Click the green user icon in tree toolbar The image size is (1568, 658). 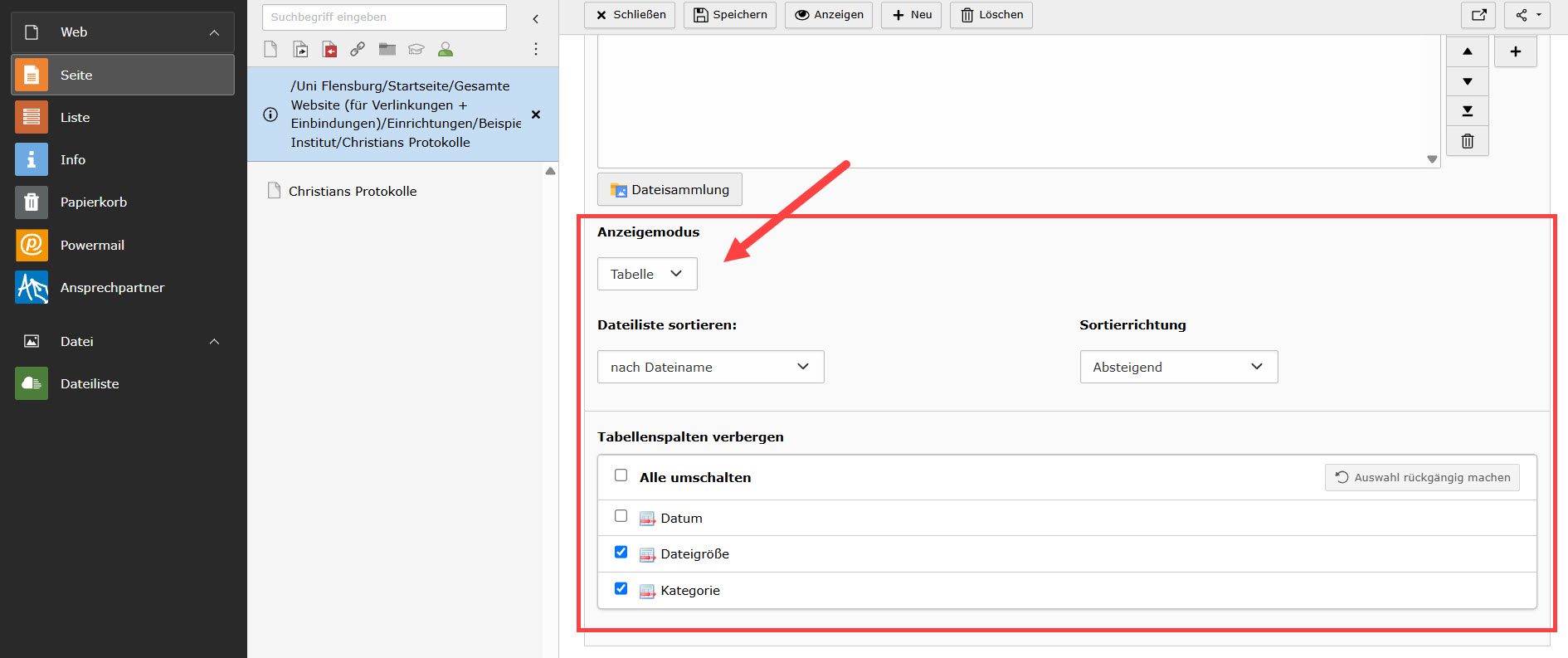point(446,50)
